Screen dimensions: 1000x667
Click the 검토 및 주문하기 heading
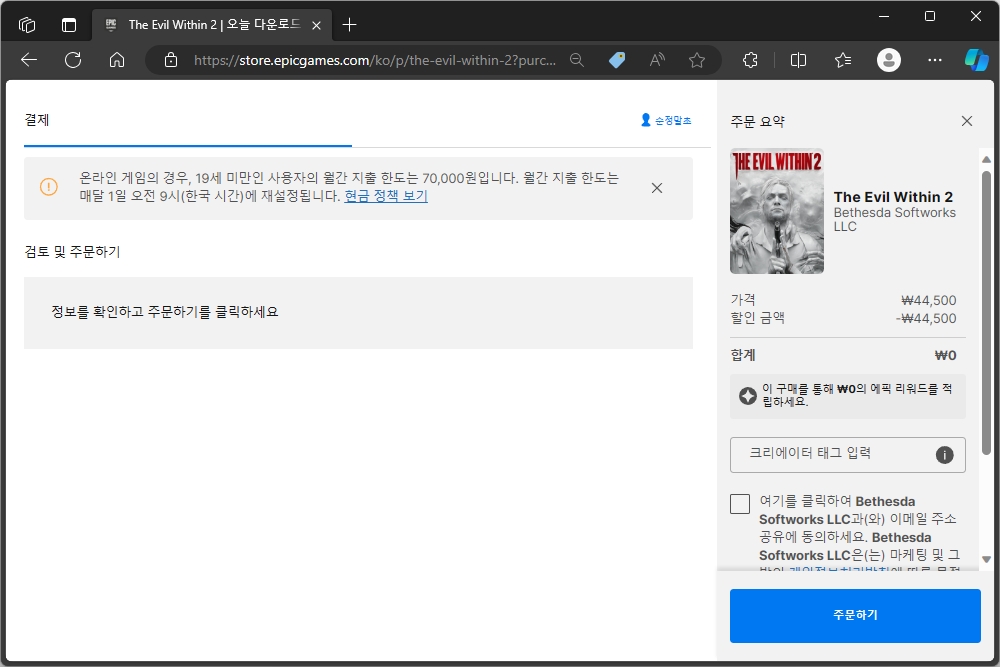pyautogui.click(x=72, y=252)
